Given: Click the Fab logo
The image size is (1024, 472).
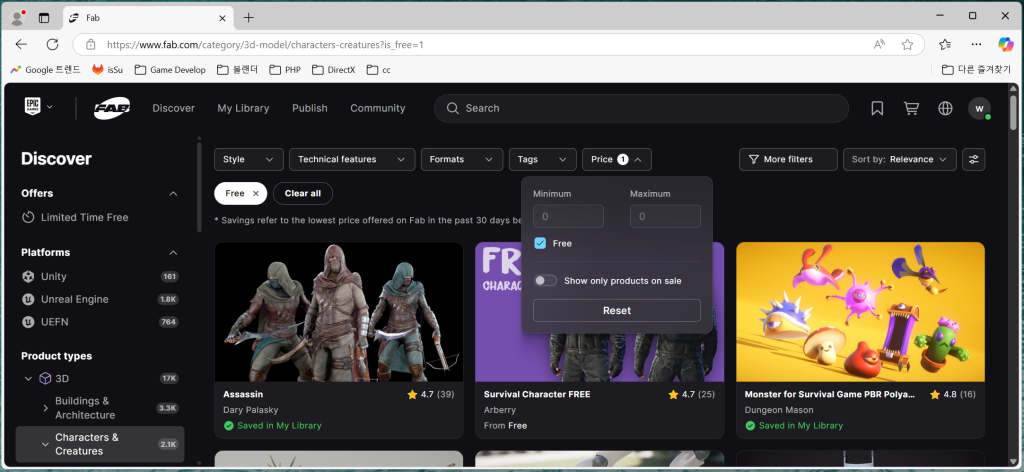Looking at the screenshot, I should coord(112,108).
